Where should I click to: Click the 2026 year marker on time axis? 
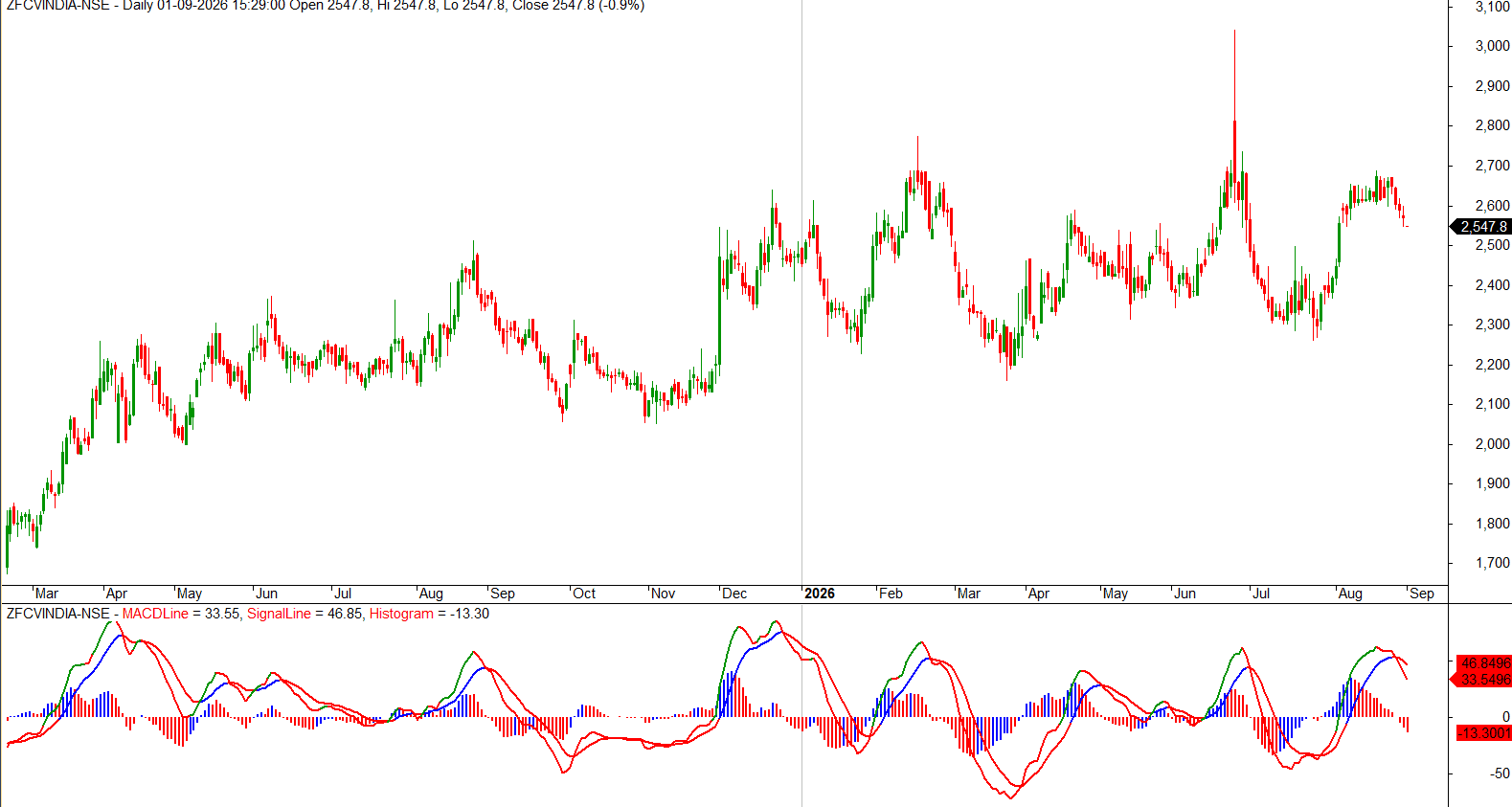click(x=820, y=594)
